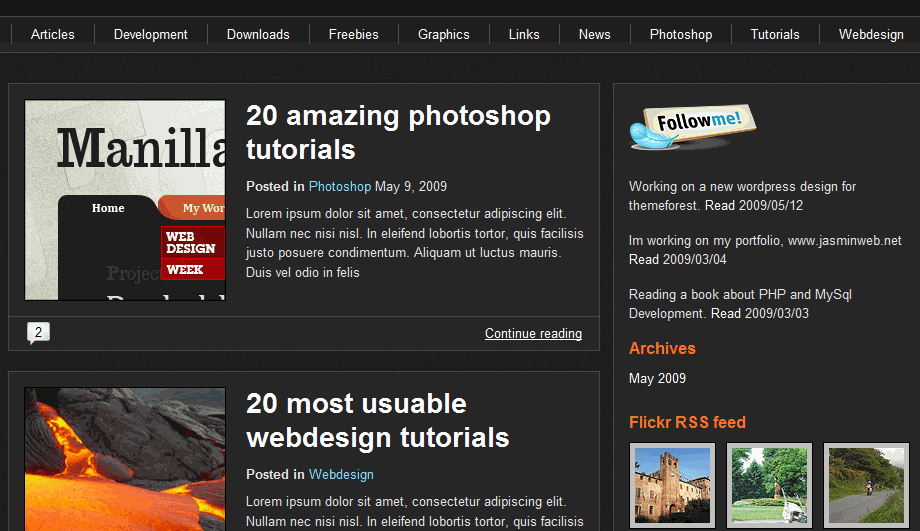
Task: Click the Links navigation item
Action: pyautogui.click(x=524, y=35)
